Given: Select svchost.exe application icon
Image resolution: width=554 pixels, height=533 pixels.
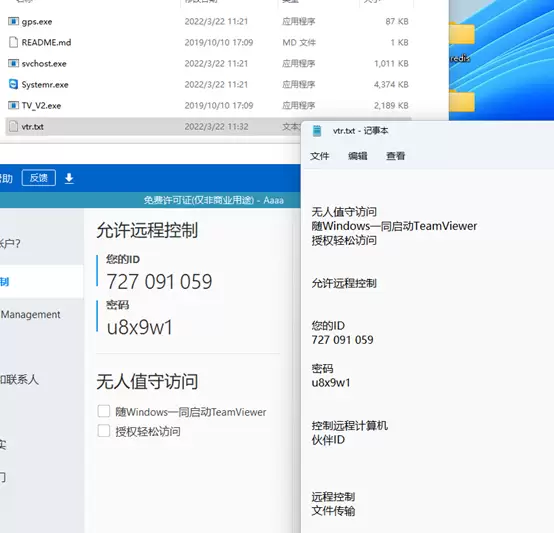Looking at the screenshot, I should [x=13, y=64].
